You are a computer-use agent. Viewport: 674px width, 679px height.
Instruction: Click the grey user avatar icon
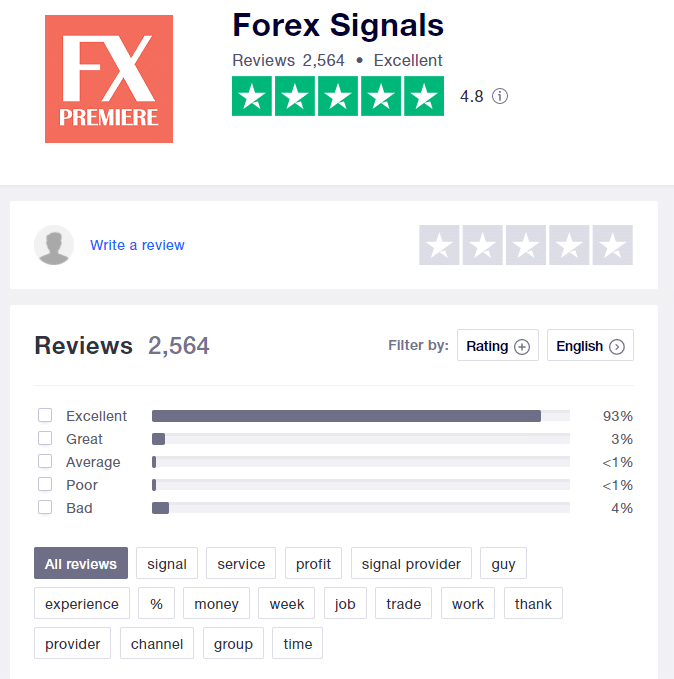[54, 245]
